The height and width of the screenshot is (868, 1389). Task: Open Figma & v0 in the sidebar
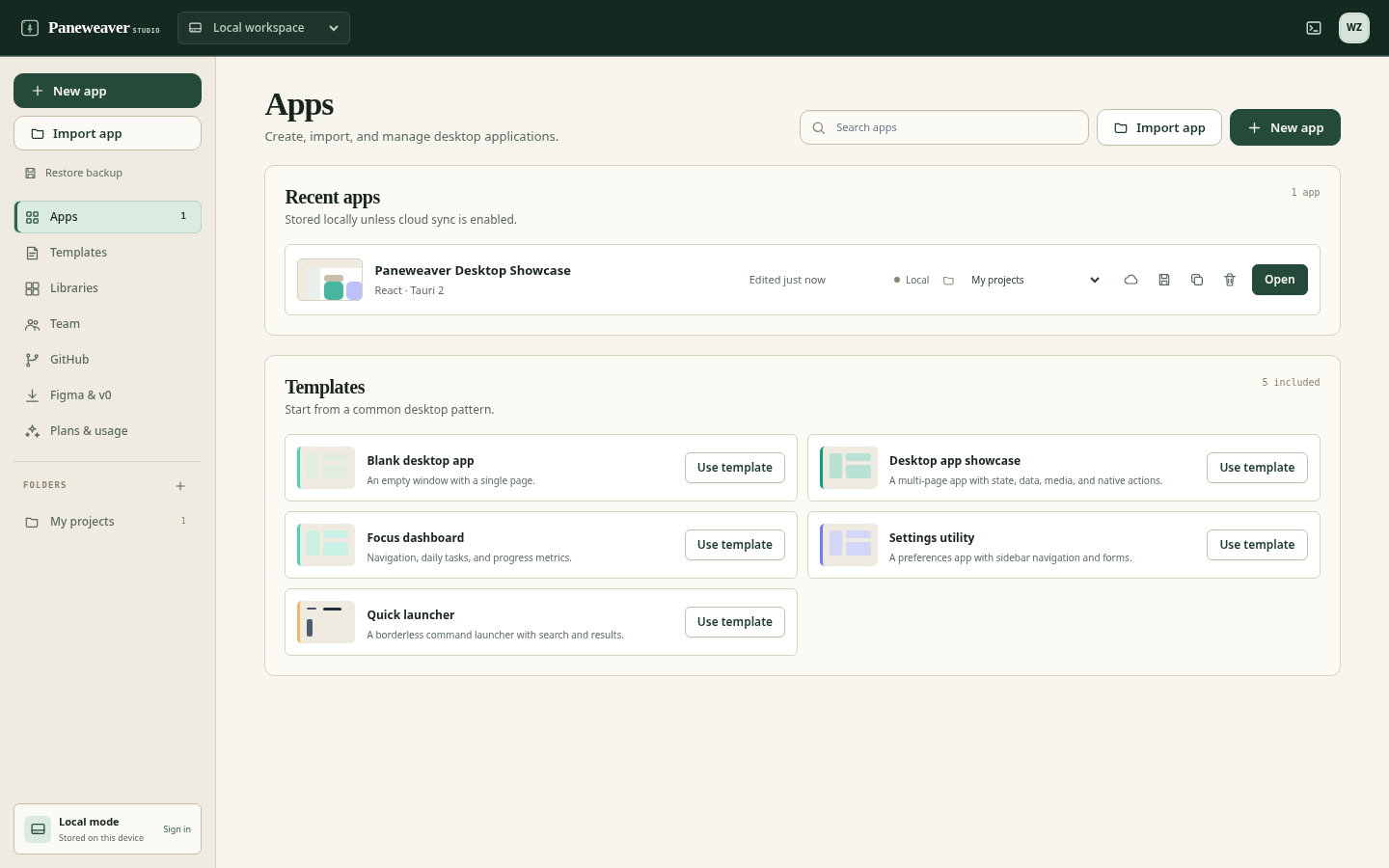[x=107, y=395]
